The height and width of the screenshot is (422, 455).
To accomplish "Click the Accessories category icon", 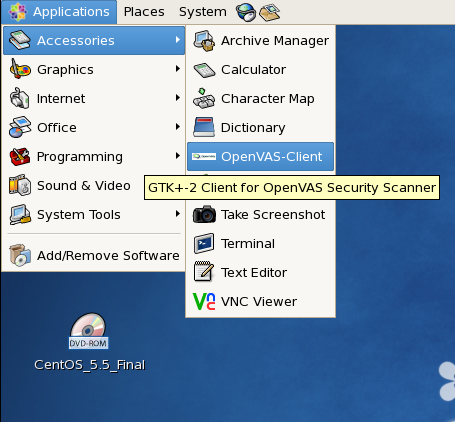I will click(20, 41).
